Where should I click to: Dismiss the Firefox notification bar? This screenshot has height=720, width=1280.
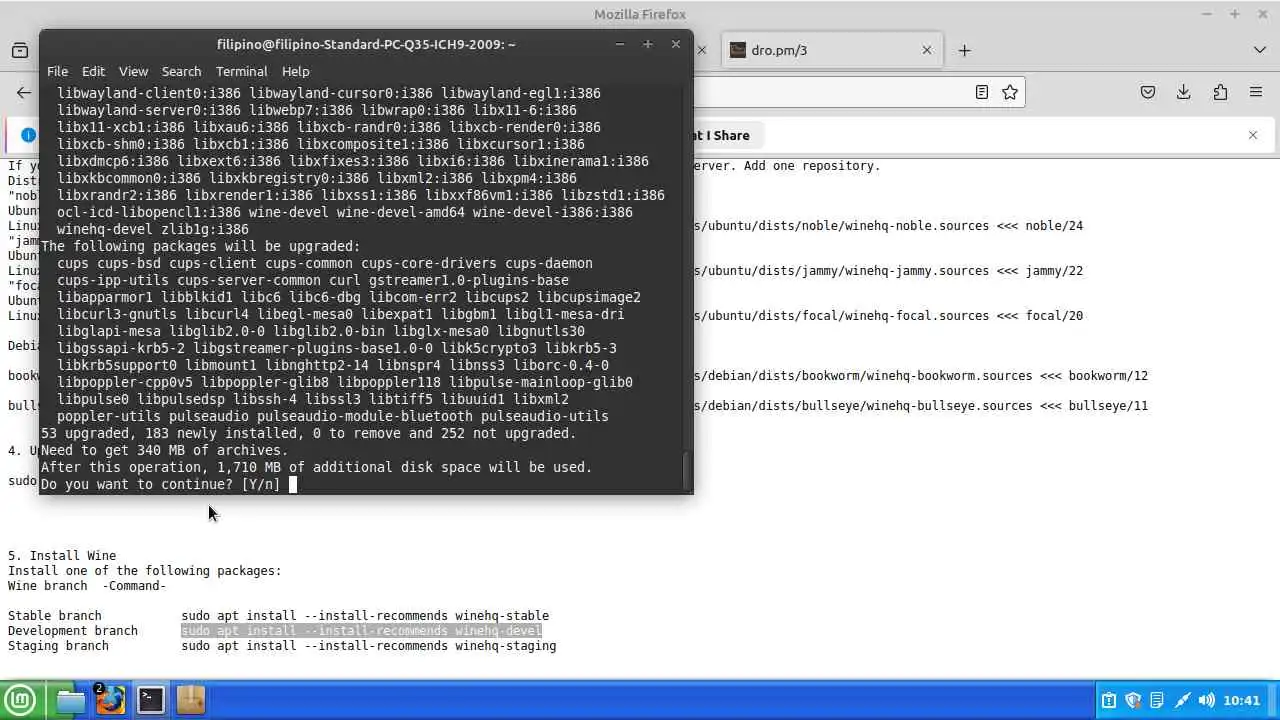point(1253,135)
